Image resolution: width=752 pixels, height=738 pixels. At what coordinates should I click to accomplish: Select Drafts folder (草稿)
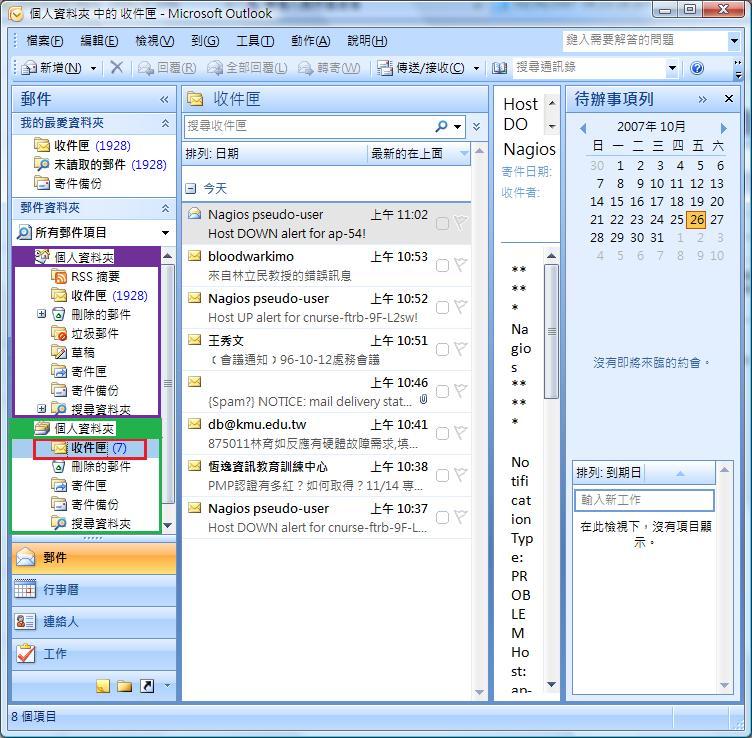click(x=73, y=352)
